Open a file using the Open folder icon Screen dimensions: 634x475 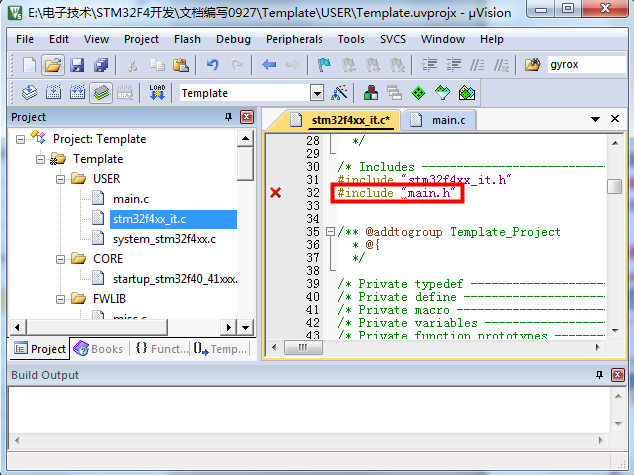[53, 65]
